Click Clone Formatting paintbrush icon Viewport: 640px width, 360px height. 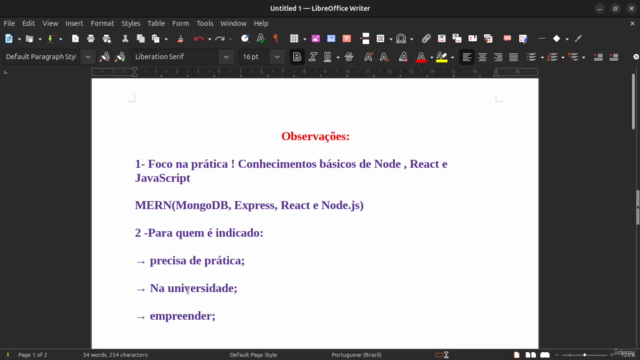[x=180, y=39]
